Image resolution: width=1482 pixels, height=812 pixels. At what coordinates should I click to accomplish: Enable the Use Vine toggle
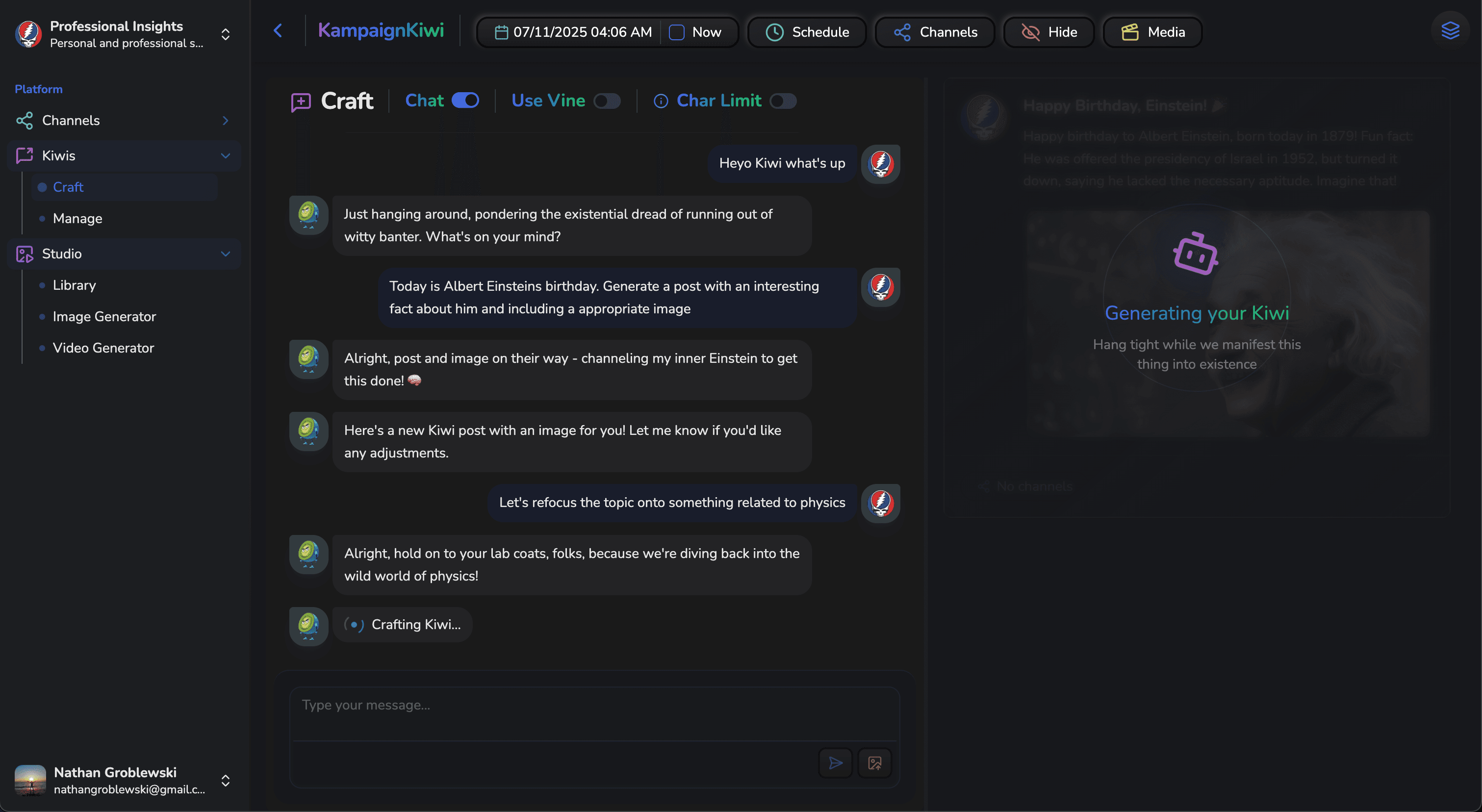pos(607,101)
